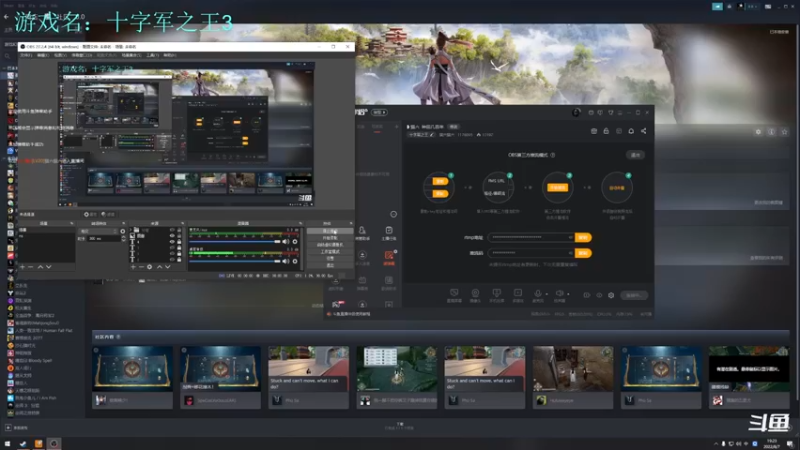This screenshot has height=450, width=800.
Task: Open the OBS Help menu
Action: 169,55
